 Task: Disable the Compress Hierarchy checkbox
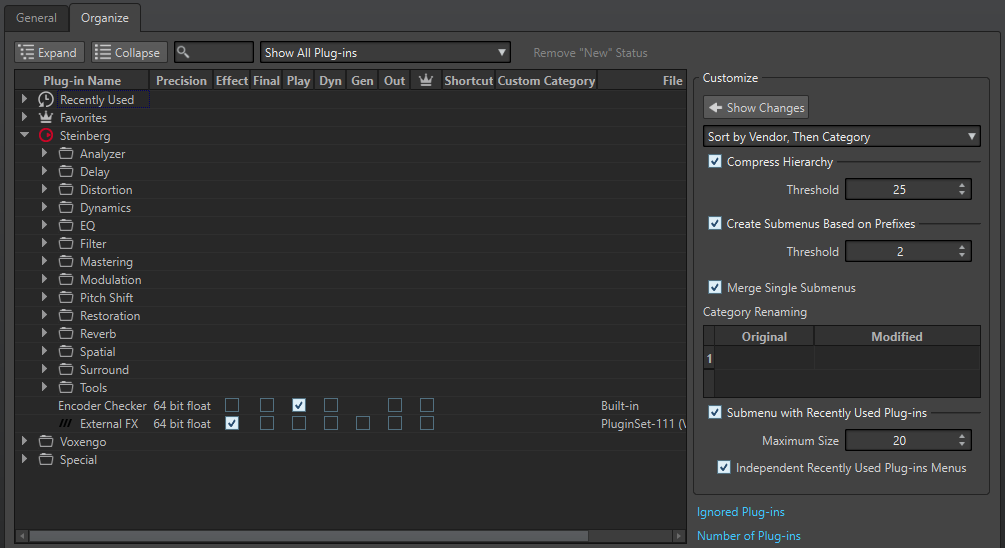715,162
